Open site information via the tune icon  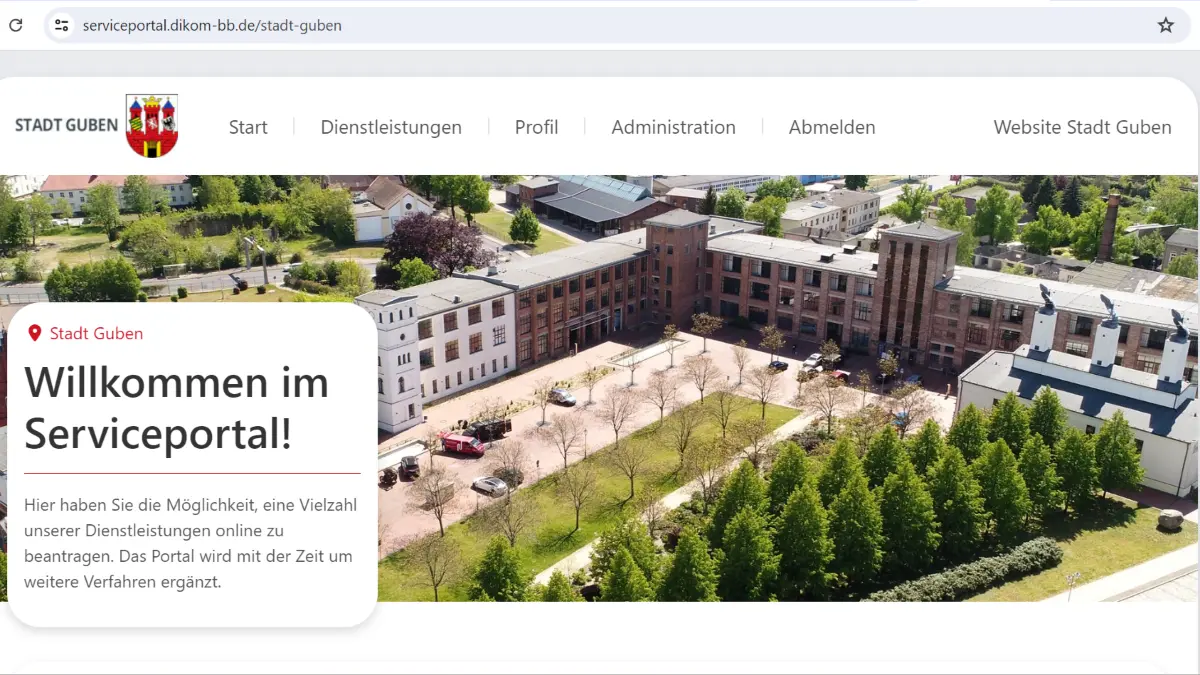(61, 25)
